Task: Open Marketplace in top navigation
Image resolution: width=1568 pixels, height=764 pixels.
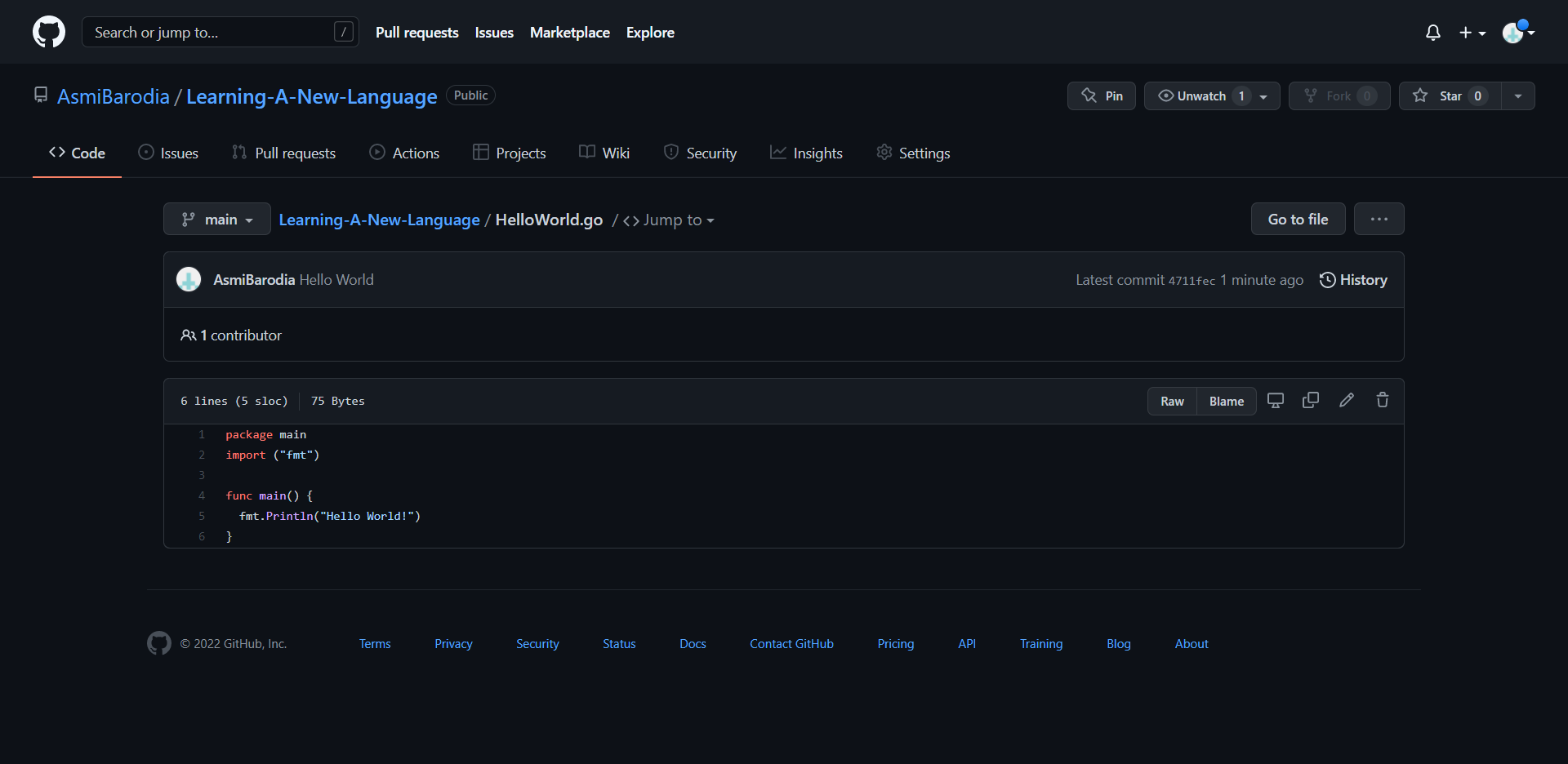Action: [570, 33]
